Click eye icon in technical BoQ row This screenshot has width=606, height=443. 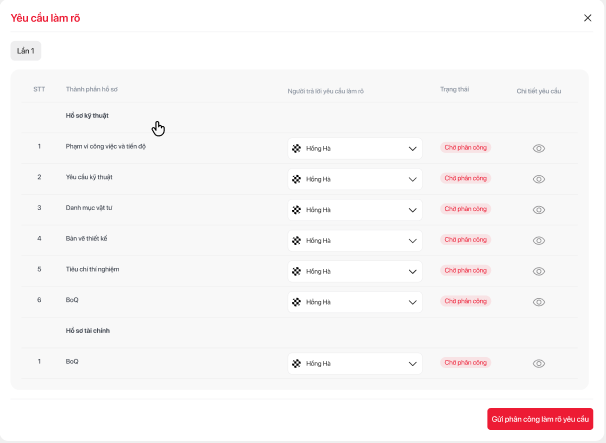click(538, 302)
